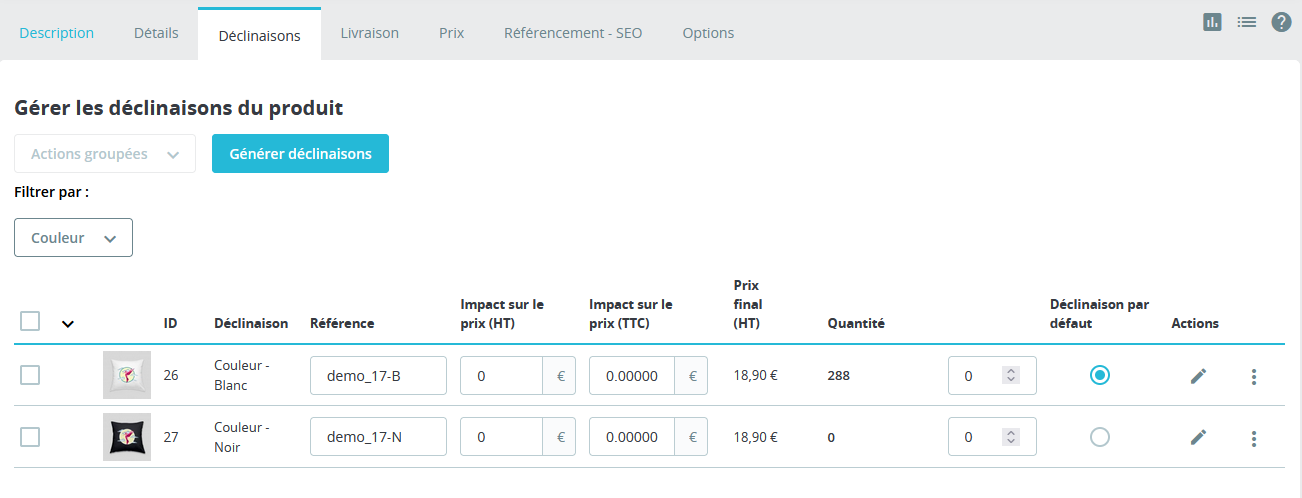Open more actions menu for demo_17-B row

point(1254,377)
